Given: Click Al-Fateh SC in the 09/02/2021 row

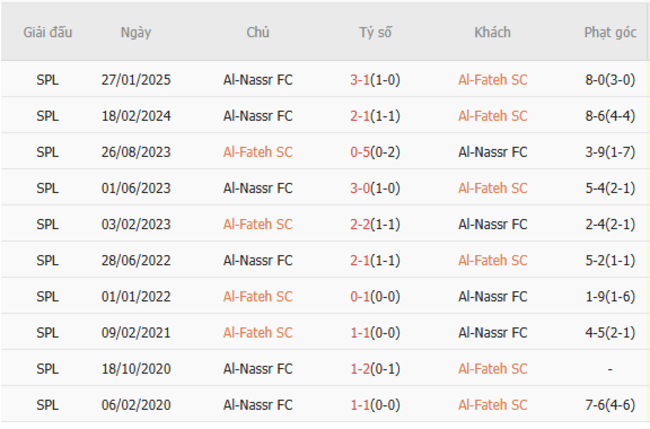Looking at the screenshot, I should tap(258, 332).
